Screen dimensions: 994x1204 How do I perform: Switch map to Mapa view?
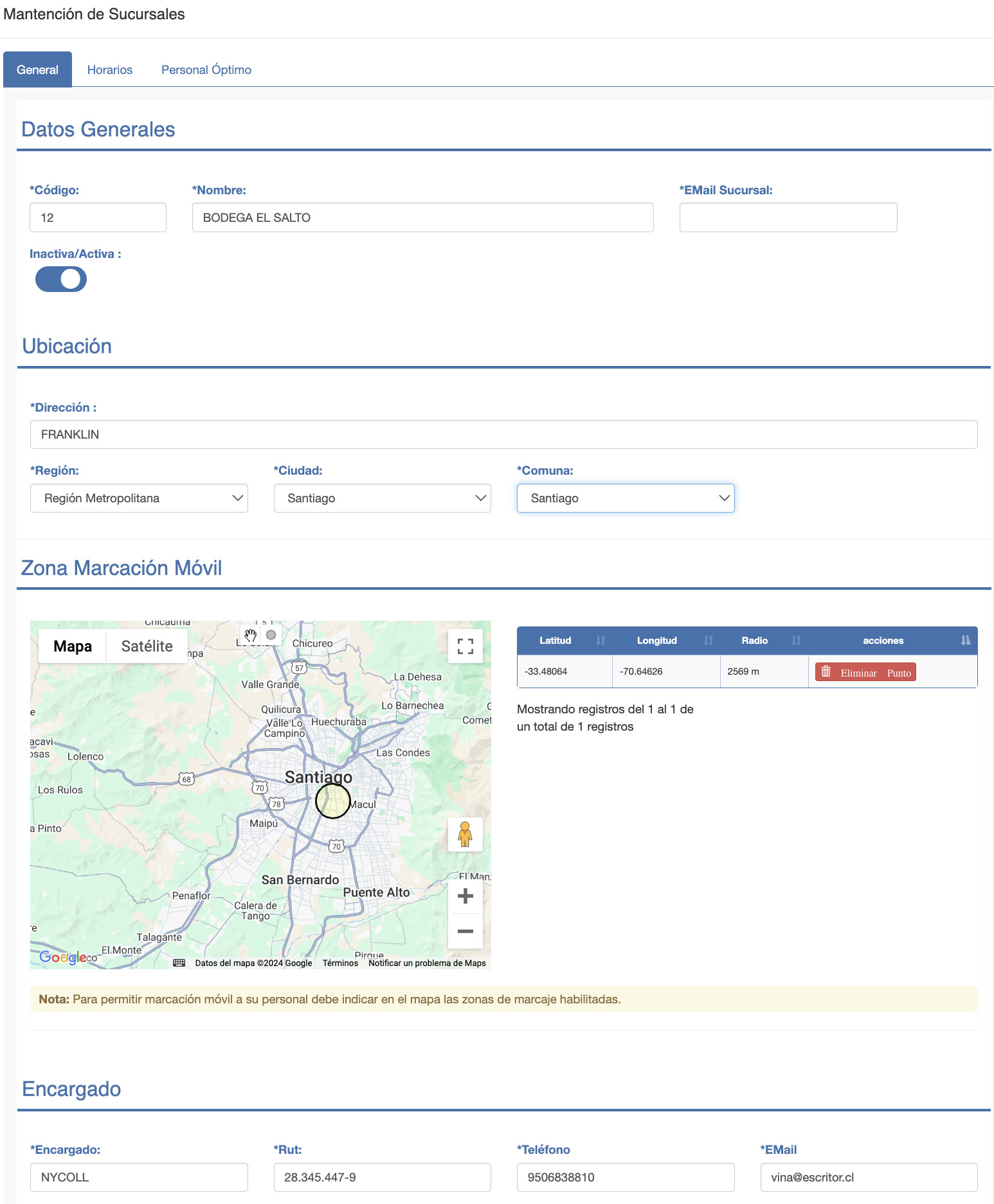pos(72,646)
